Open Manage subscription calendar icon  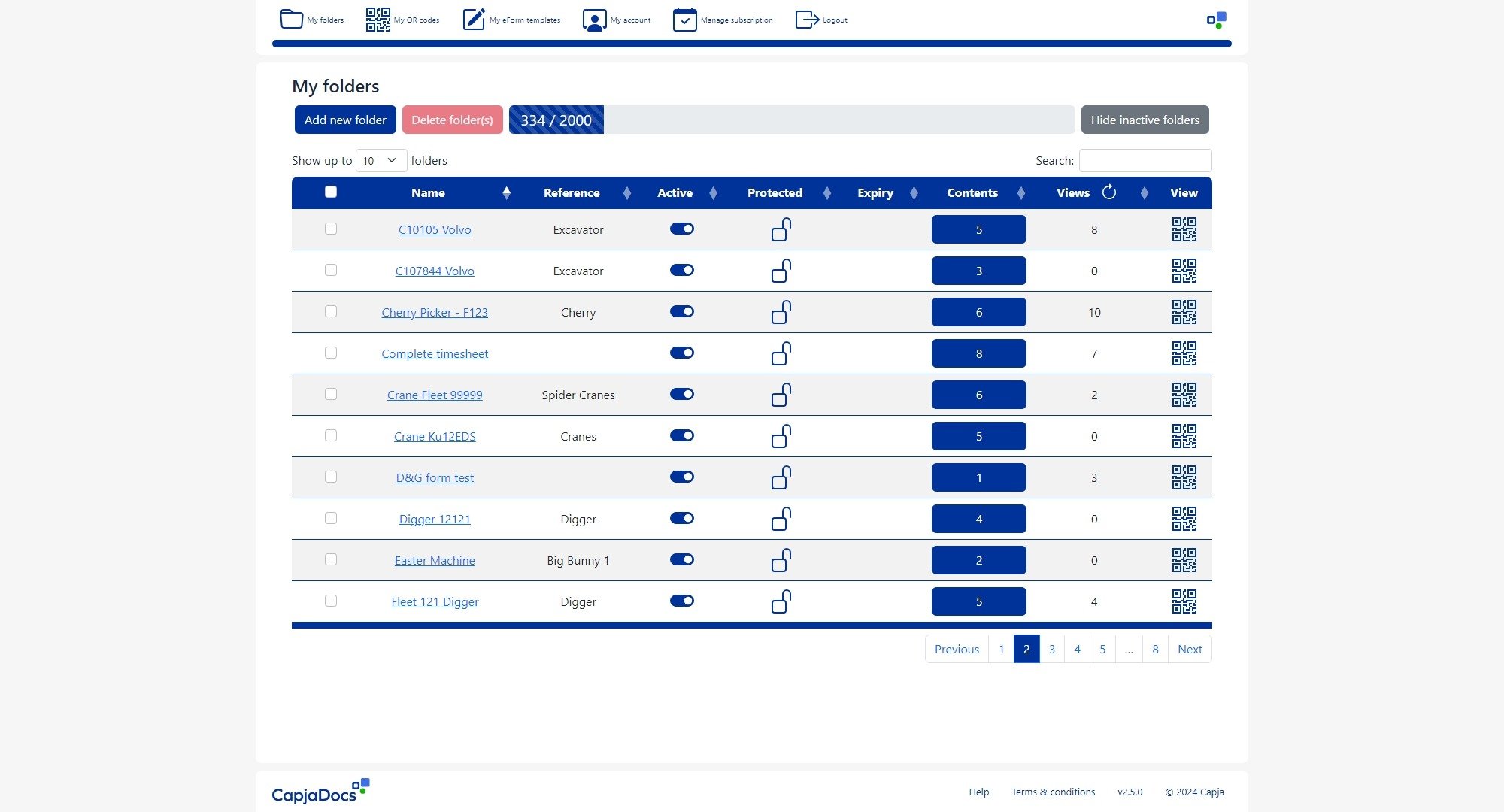click(684, 20)
